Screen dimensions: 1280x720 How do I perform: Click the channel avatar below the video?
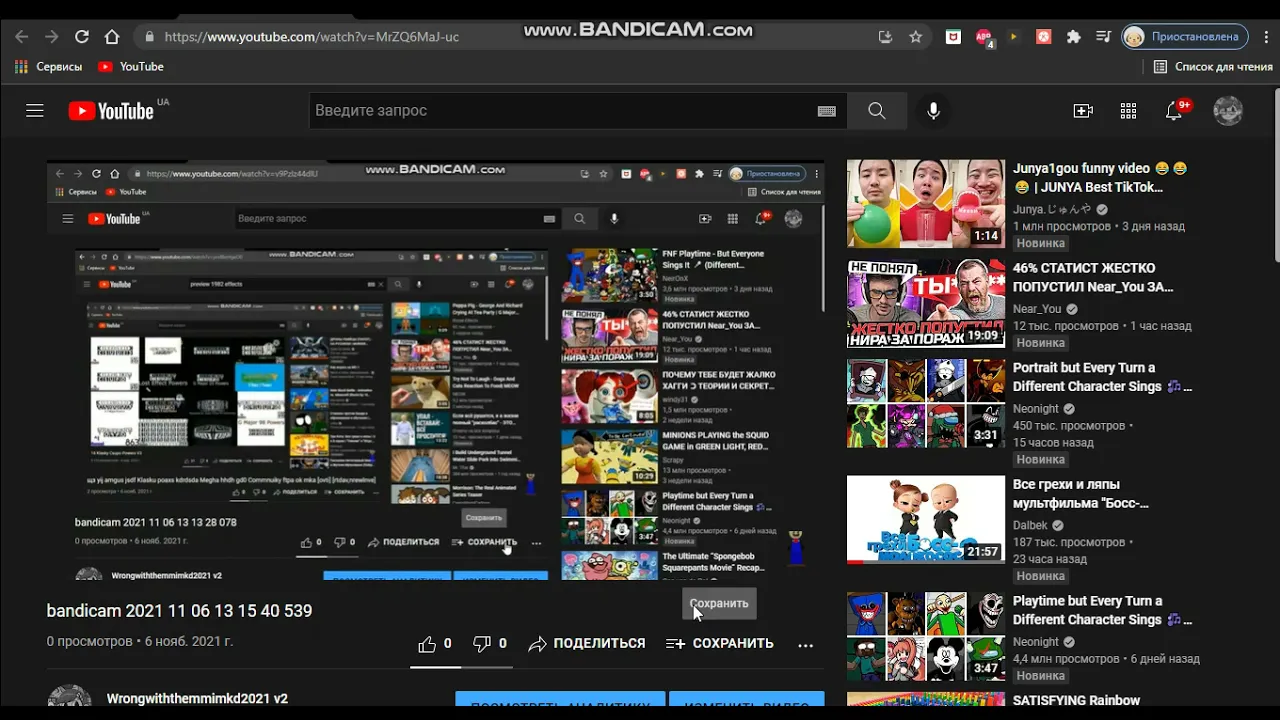coord(70,698)
